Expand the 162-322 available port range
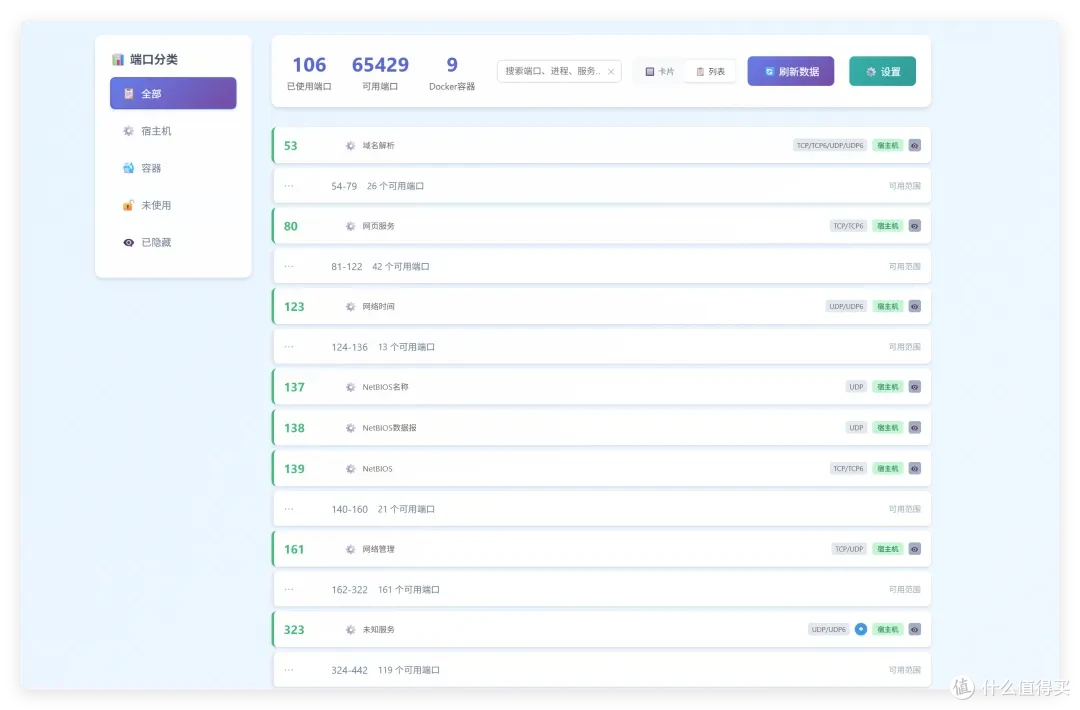The image size is (1080, 710). point(602,589)
